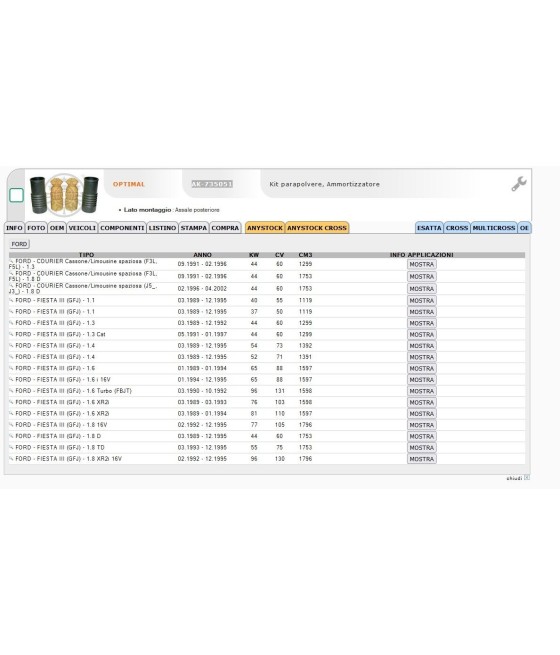
Task: Open the COMPONENTI tab
Action: point(122,228)
